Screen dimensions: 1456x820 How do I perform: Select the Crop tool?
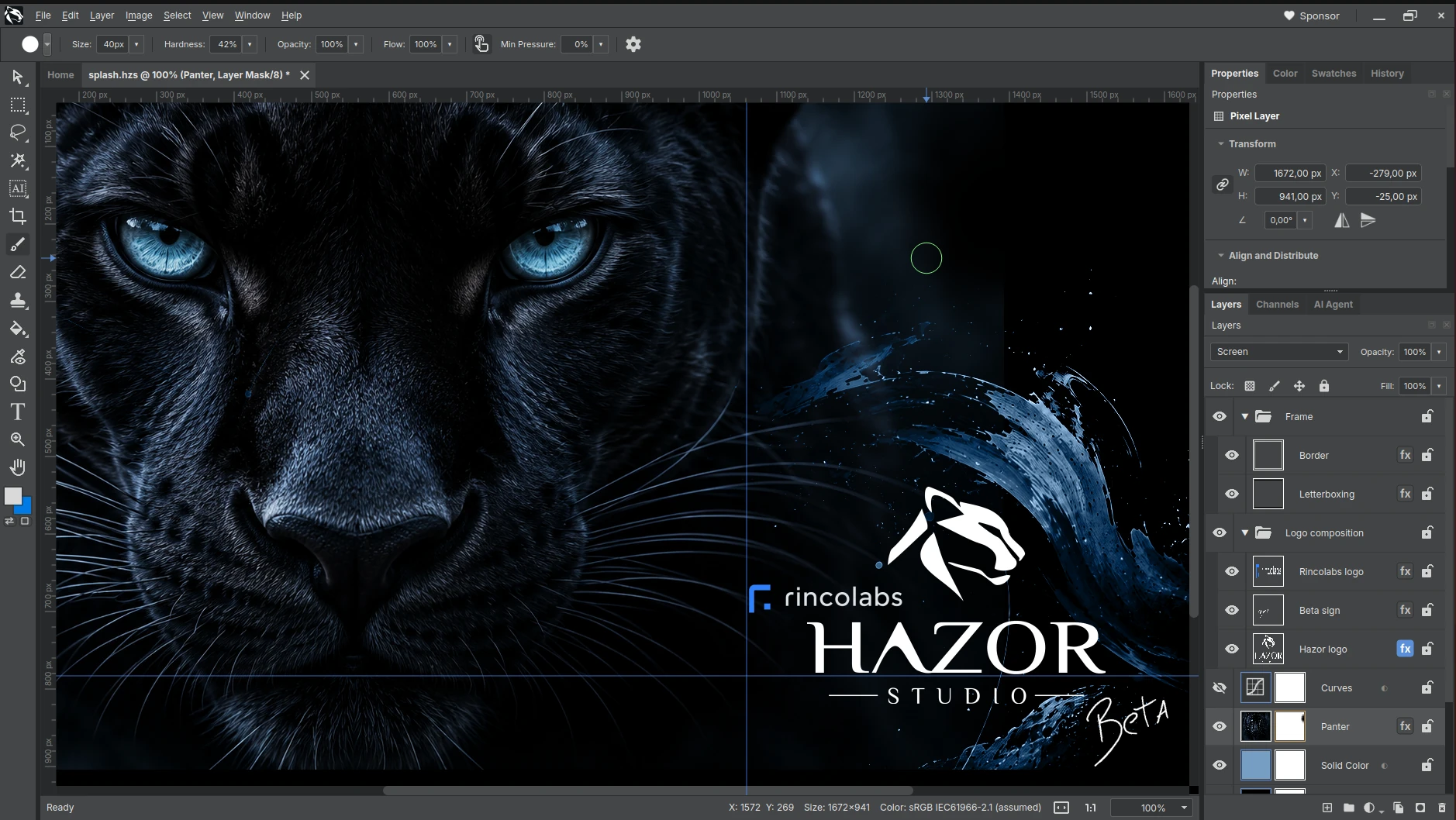18,216
